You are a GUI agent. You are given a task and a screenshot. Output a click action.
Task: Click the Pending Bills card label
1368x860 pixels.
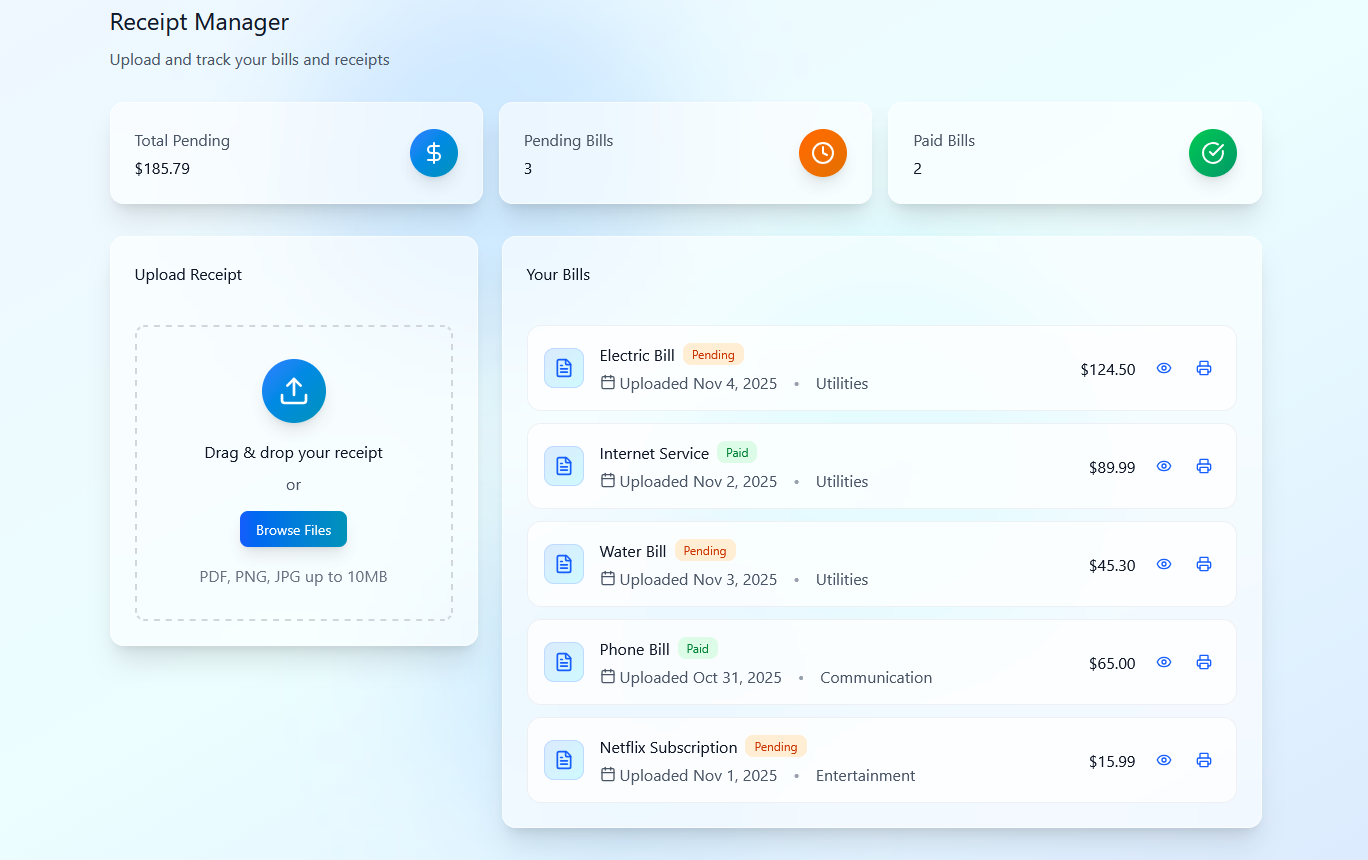(x=568, y=141)
